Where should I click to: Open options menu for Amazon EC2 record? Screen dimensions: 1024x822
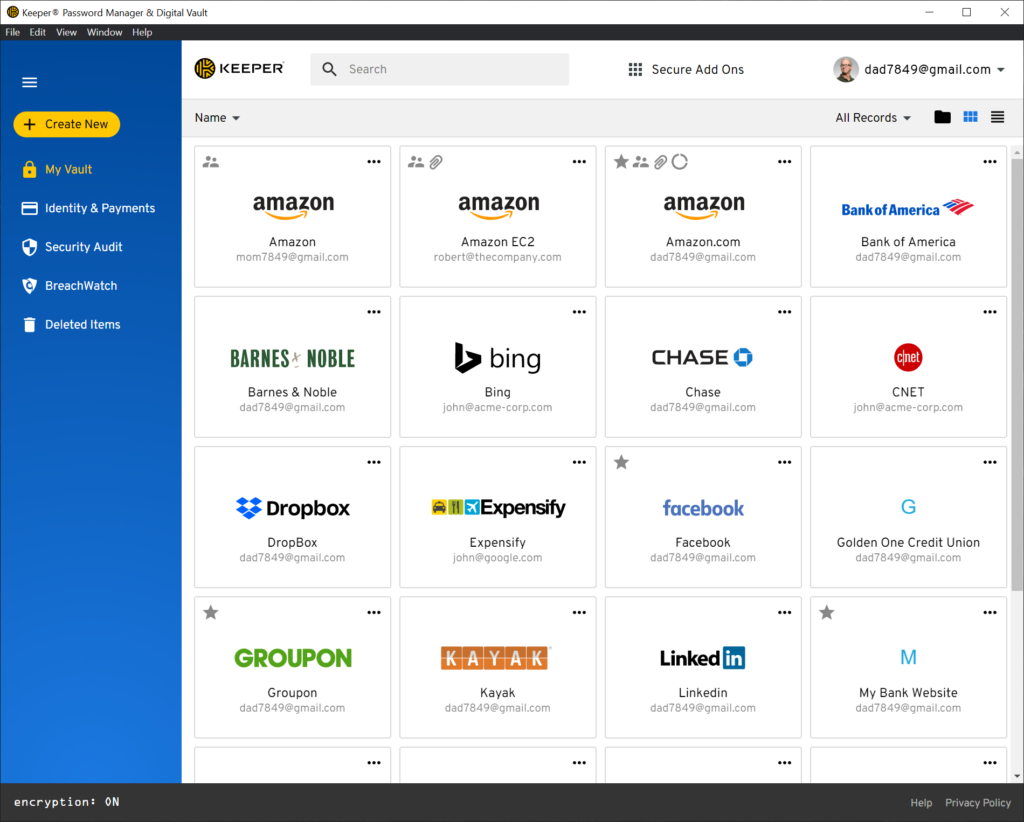click(579, 162)
